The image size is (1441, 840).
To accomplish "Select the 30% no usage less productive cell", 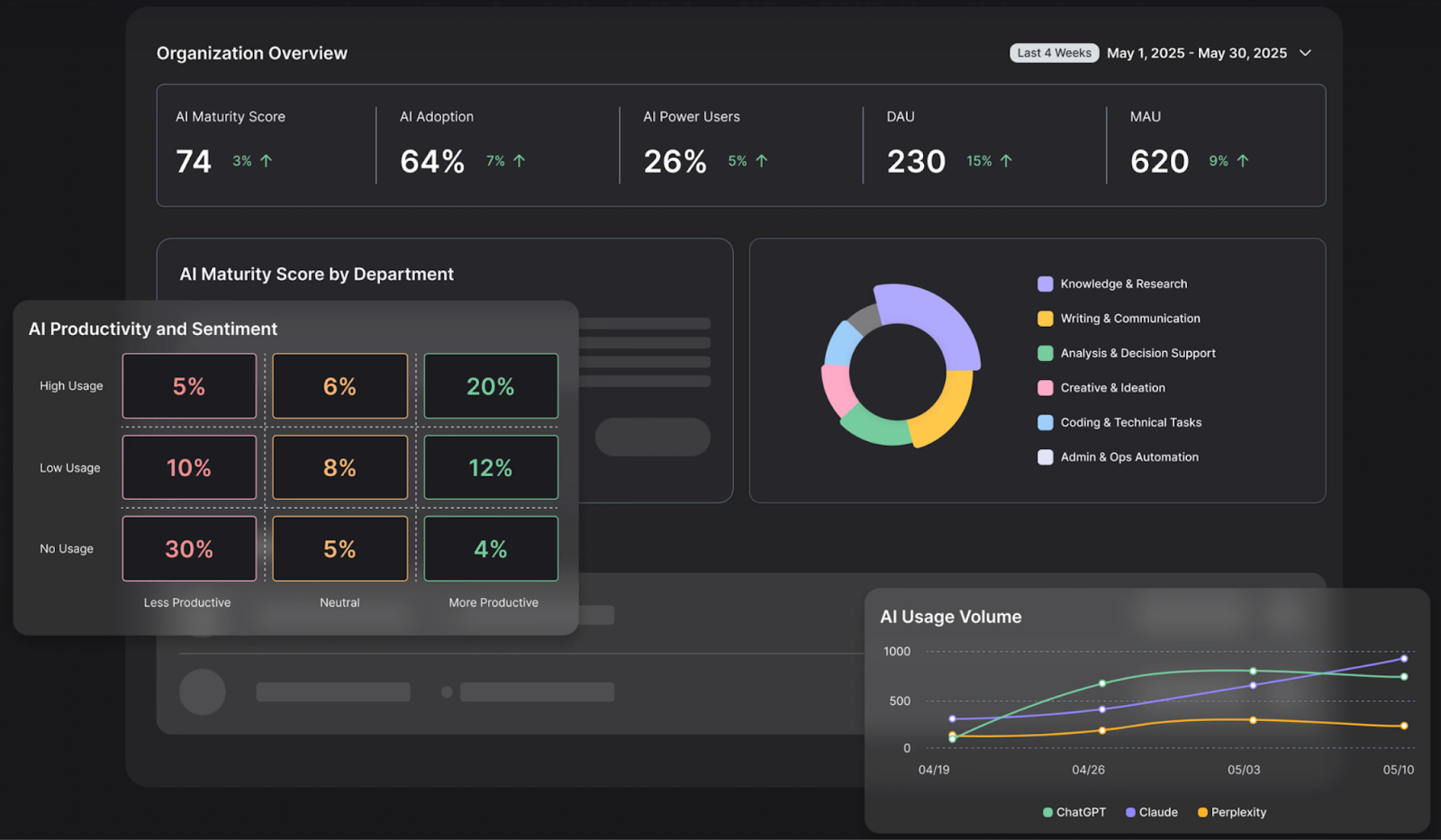I will click(x=189, y=549).
